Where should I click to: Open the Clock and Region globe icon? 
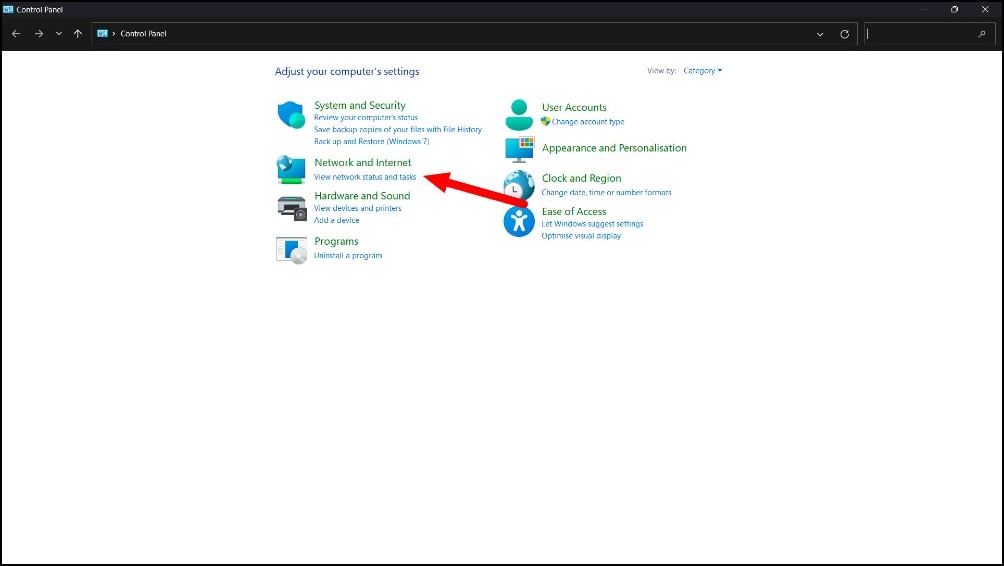tap(519, 186)
